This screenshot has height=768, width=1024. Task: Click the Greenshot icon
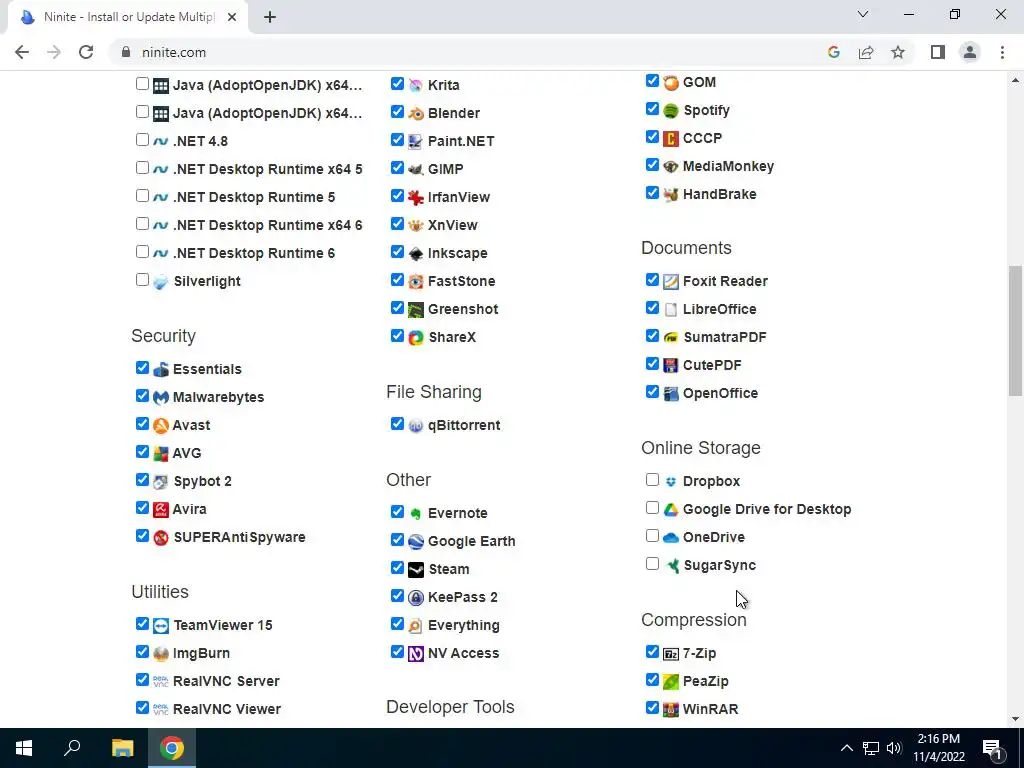[415, 310]
